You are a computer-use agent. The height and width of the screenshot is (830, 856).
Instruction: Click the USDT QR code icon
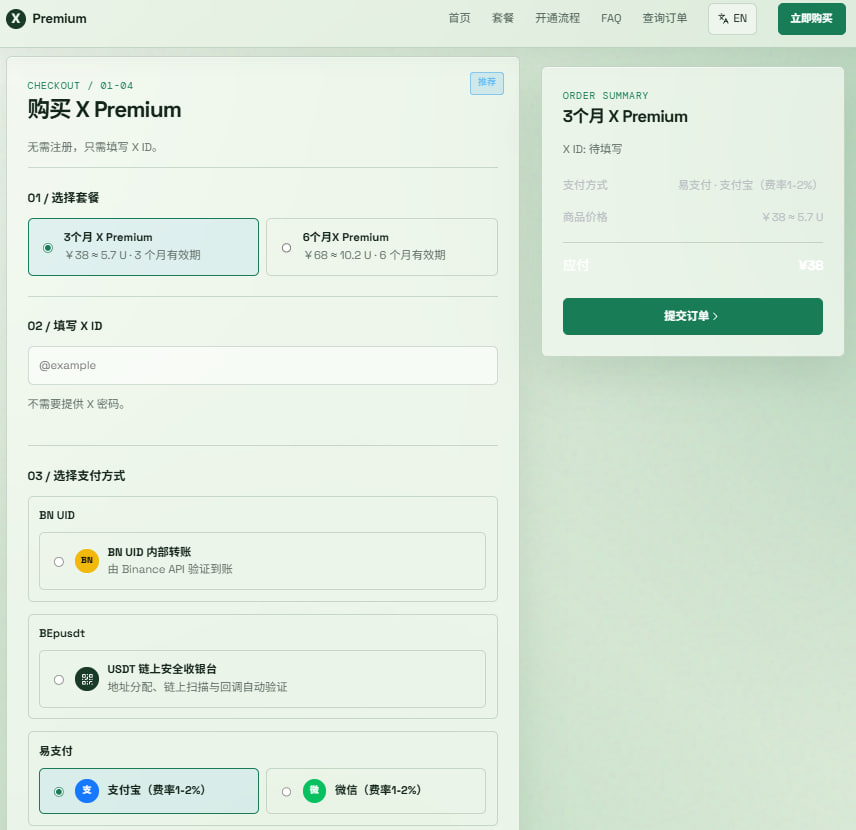click(x=87, y=679)
